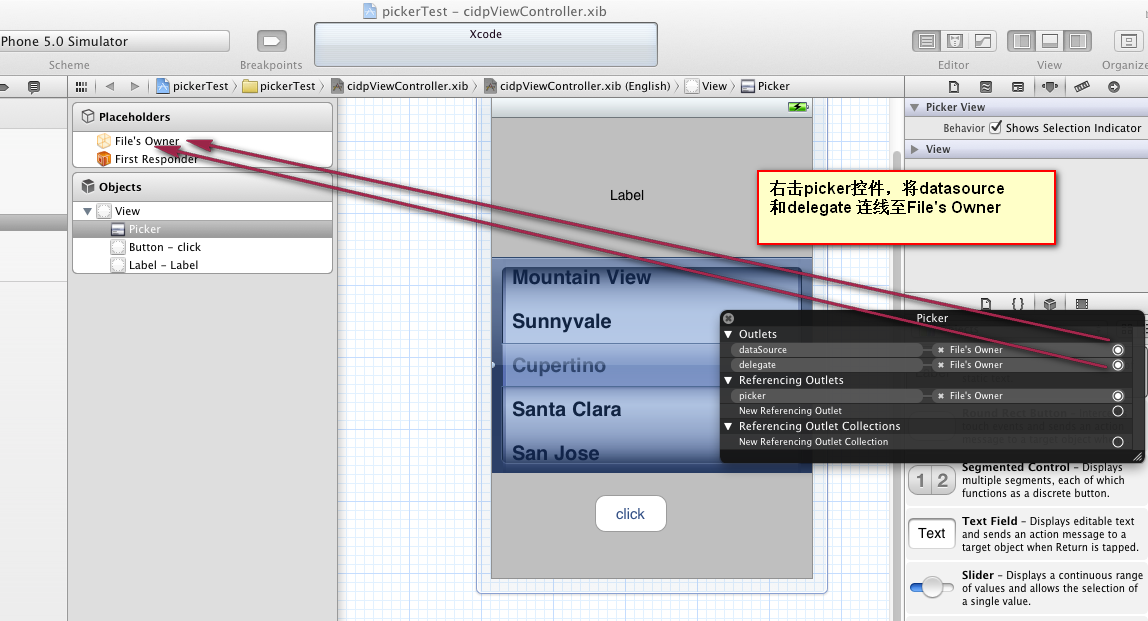Toggle the Navigator pane view button
This screenshot has width=1148, height=621.
click(1021, 41)
